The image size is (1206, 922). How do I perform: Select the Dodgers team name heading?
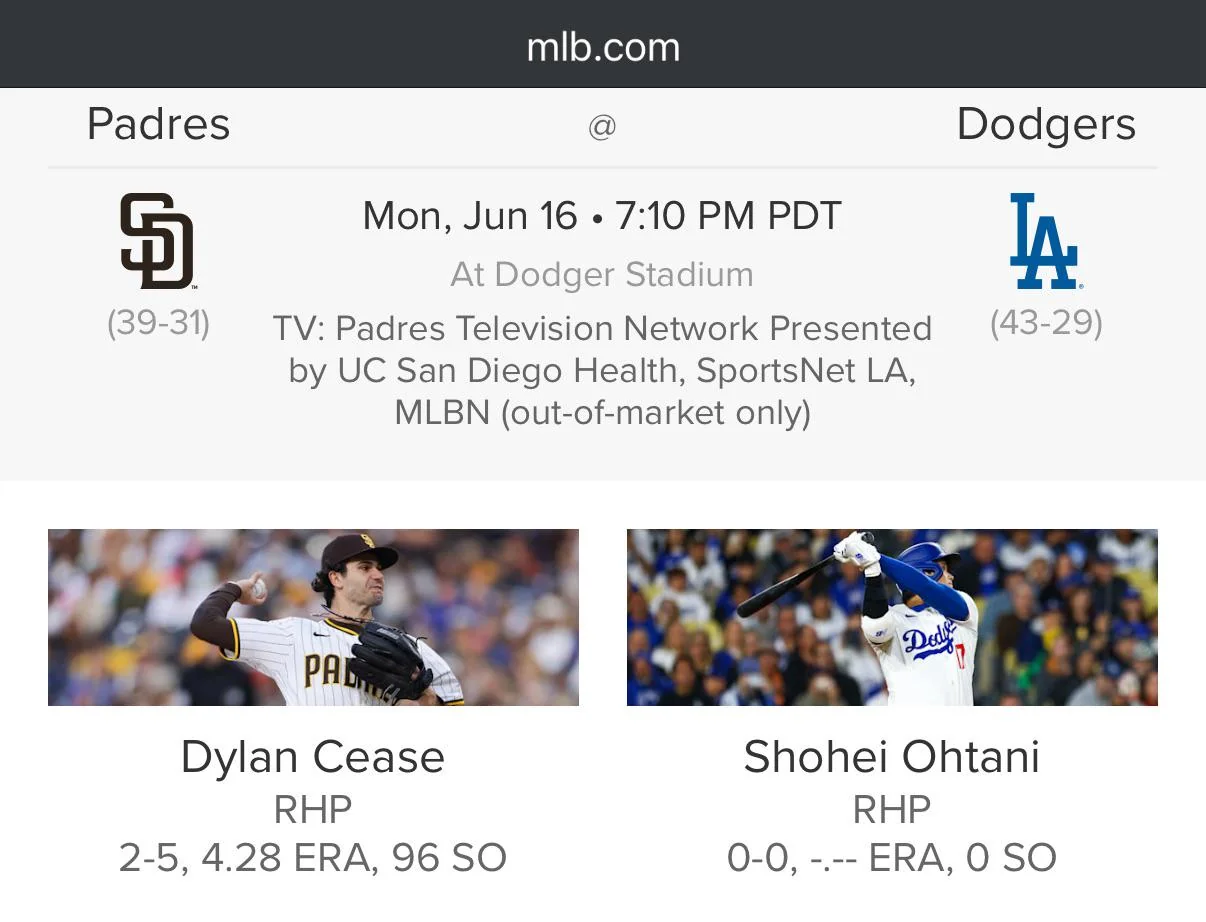coord(1045,125)
